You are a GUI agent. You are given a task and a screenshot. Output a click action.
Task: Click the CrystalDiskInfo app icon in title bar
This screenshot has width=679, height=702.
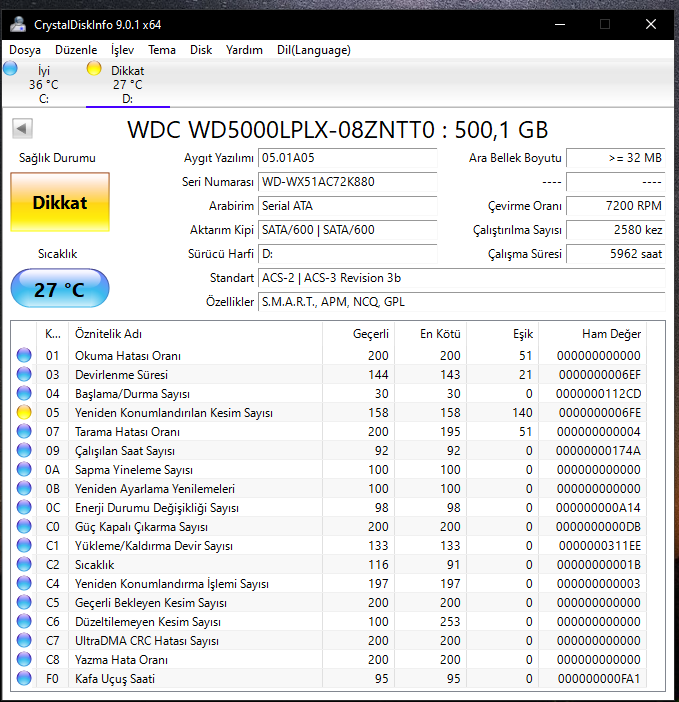(x=18, y=25)
